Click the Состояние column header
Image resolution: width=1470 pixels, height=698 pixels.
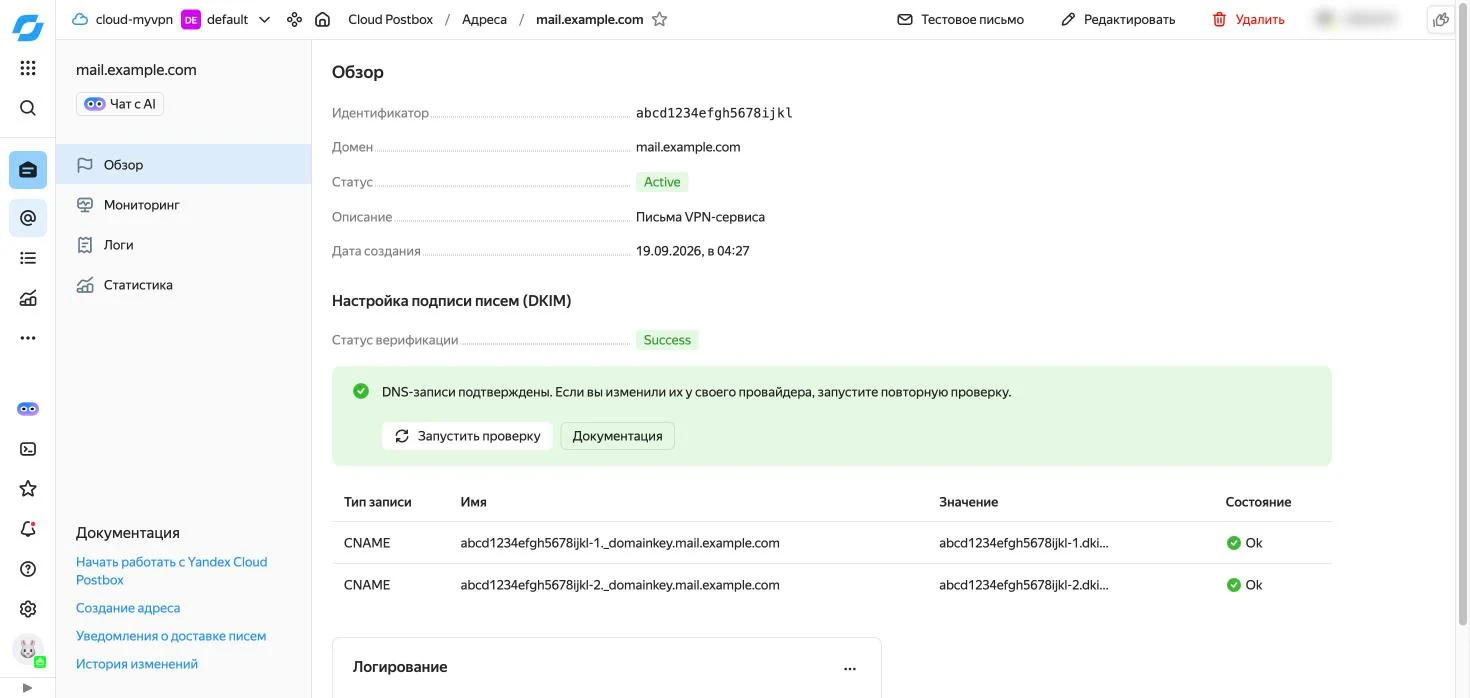click(1258, 502)
